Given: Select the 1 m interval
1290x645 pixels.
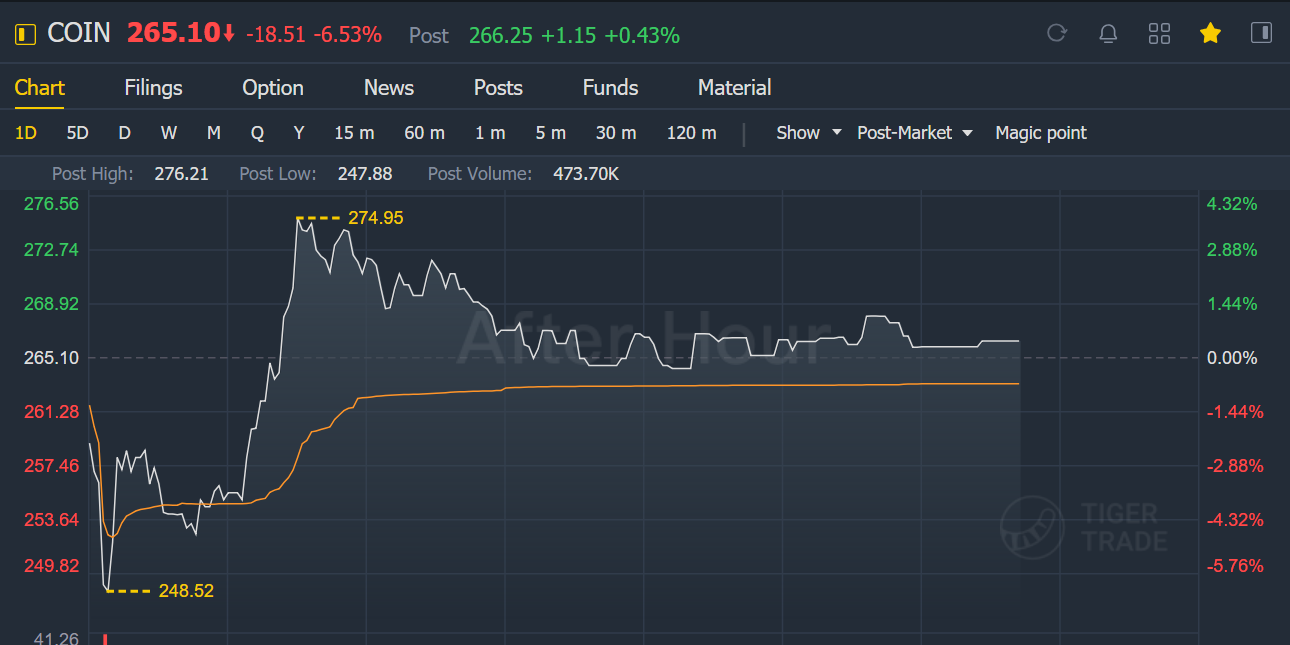Looking at the screenshot, I should tap(491, 133).
